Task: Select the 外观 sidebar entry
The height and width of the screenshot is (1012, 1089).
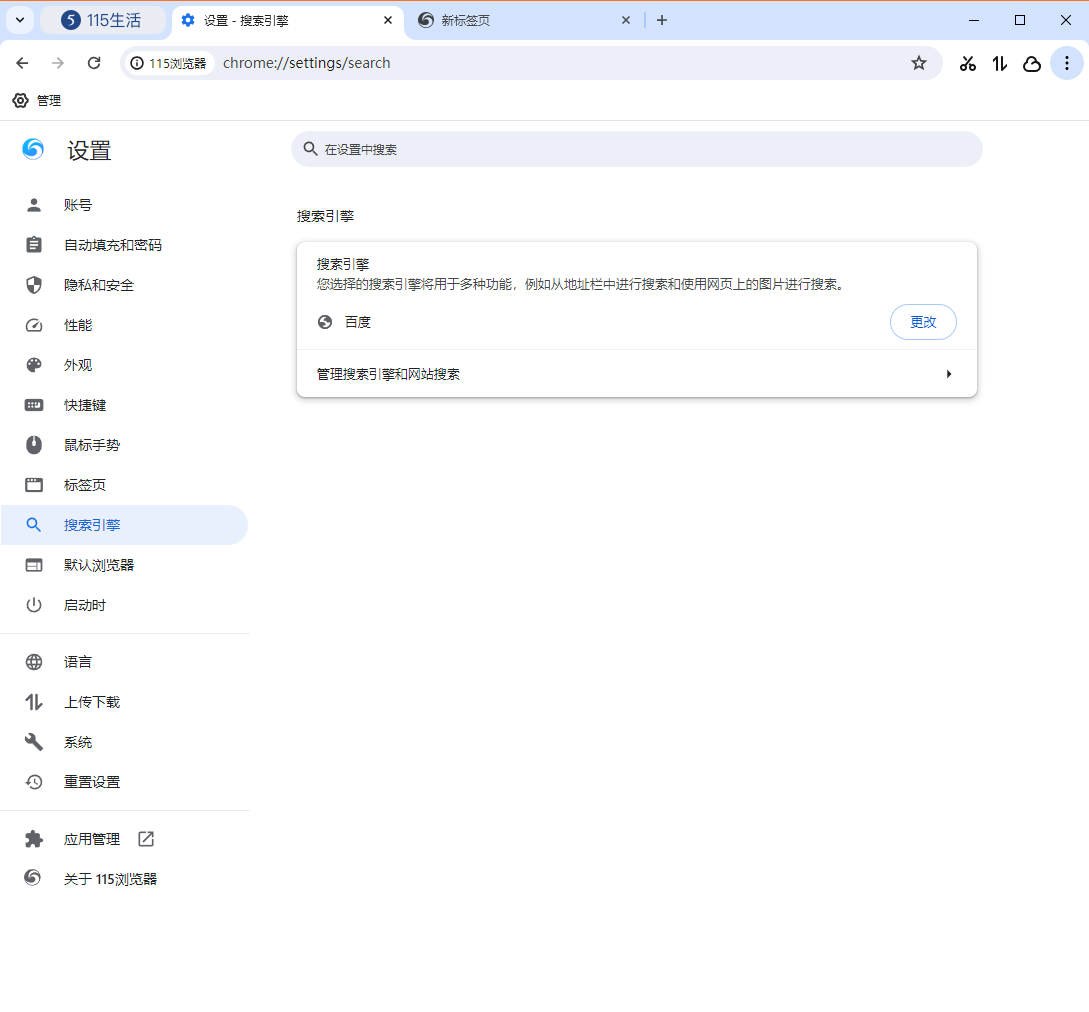Action: tap(77, 364)
